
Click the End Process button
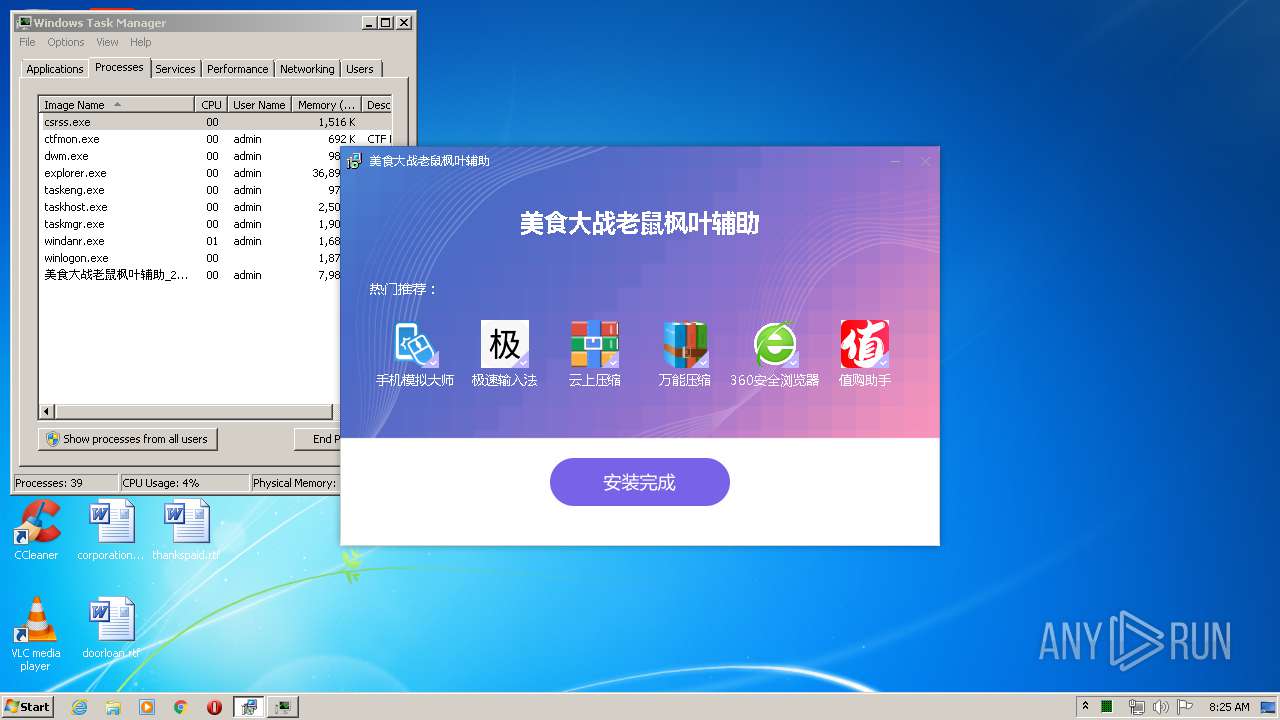coord(317,439)
